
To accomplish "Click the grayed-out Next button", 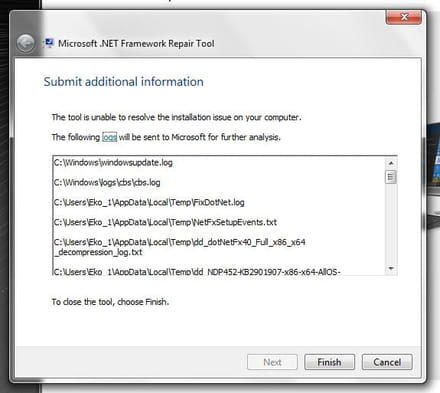I will 272,362.
